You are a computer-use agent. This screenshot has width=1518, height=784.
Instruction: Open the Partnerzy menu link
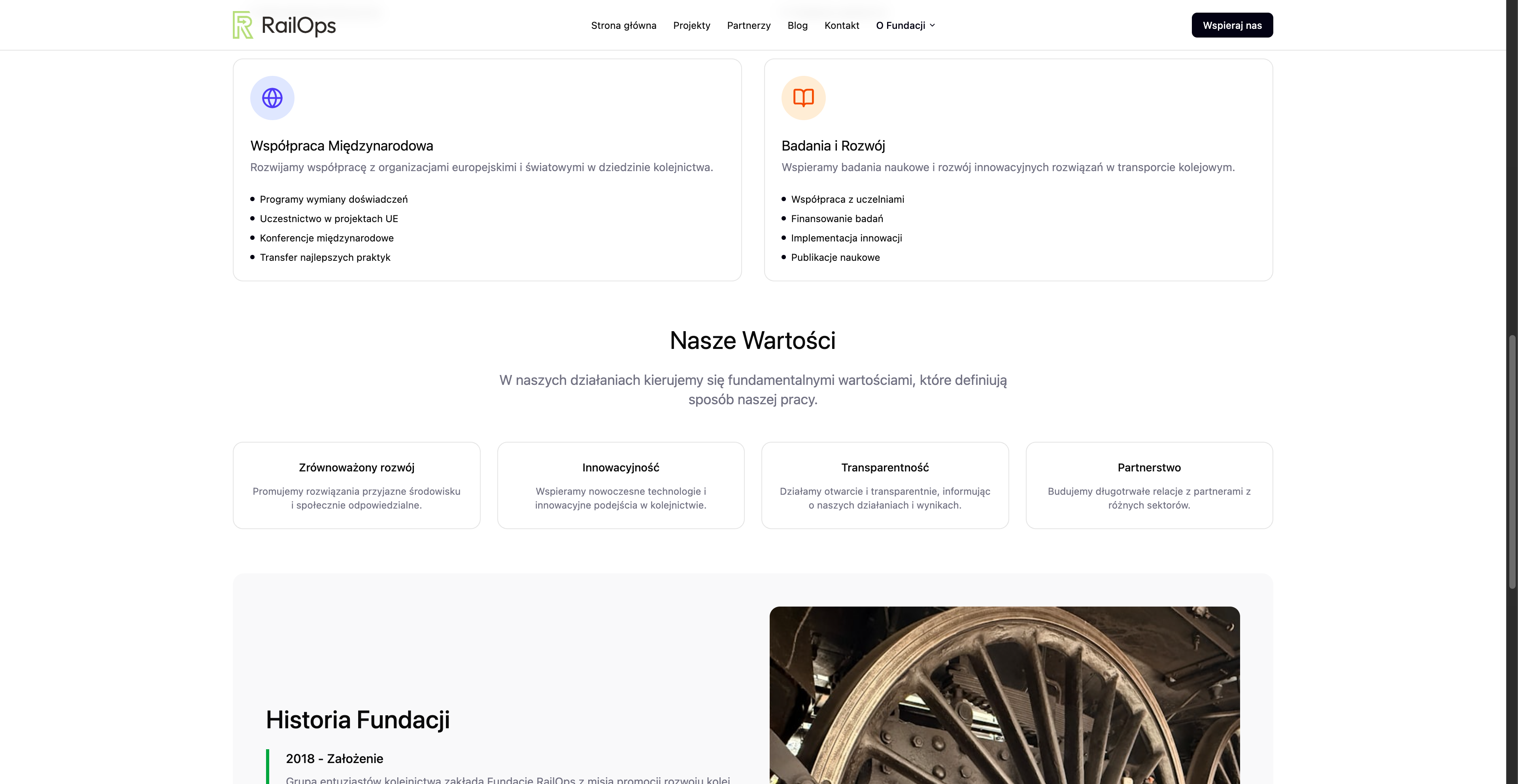click(x=748, y=25)
